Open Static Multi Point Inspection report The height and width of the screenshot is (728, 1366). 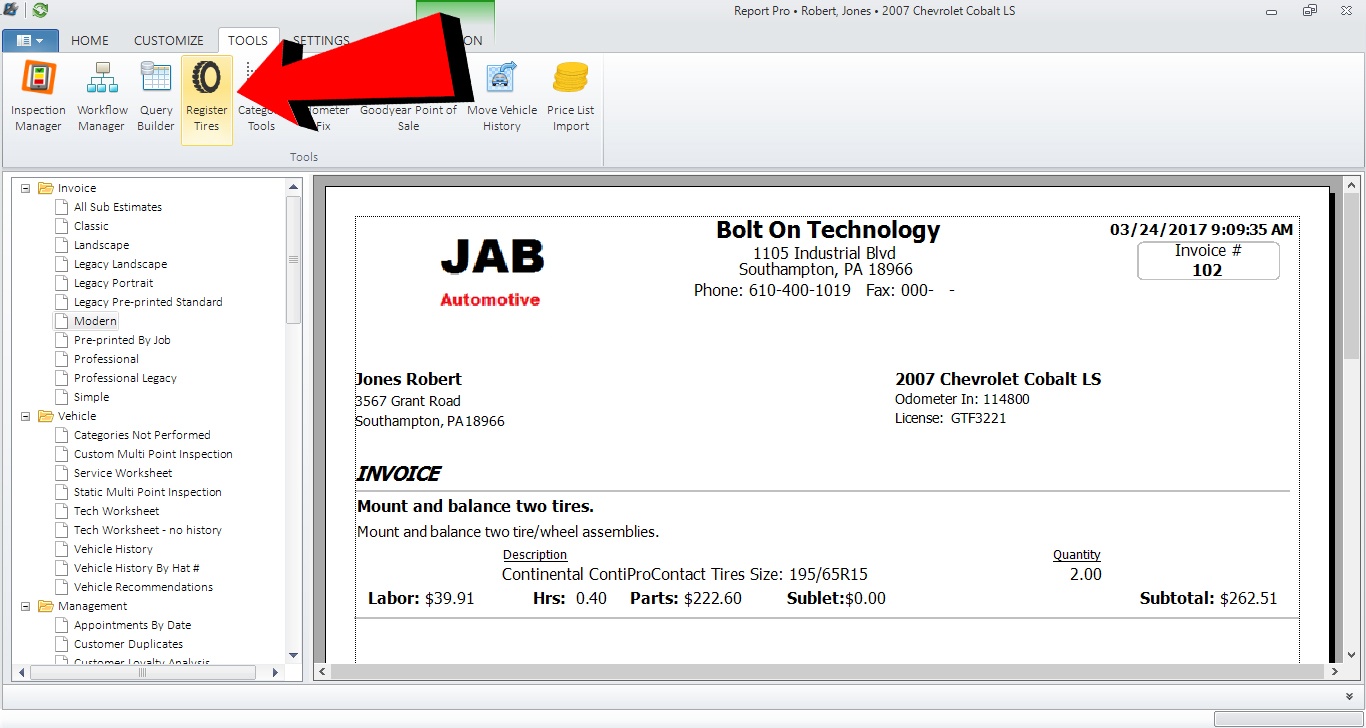148,492
